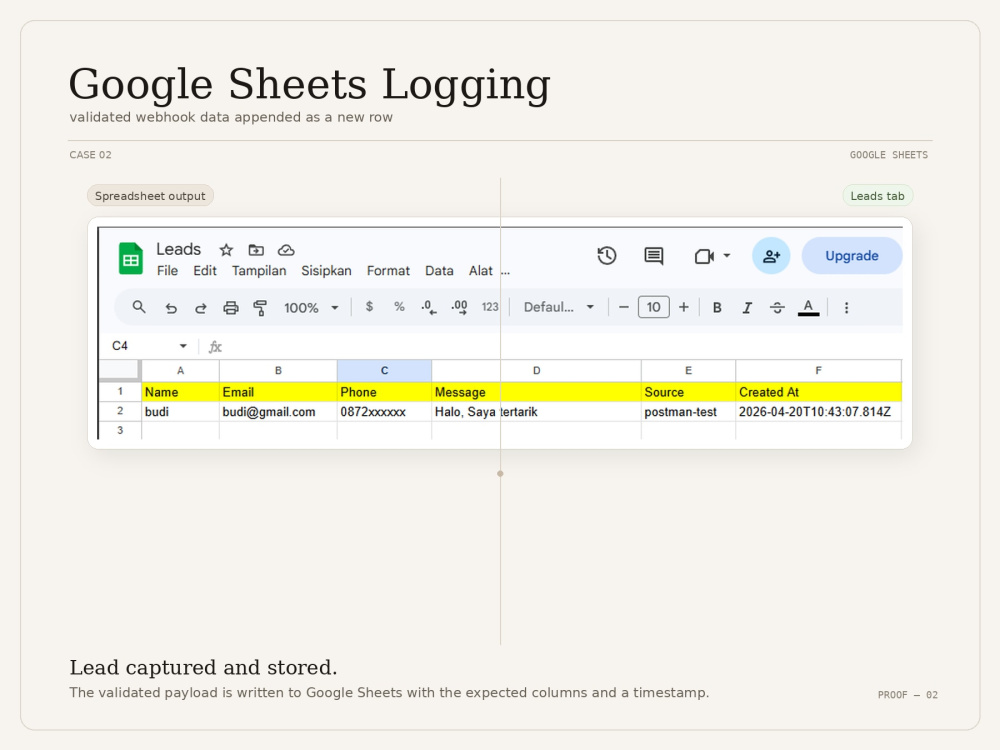Click the Message header cell

tap(536, 392)
